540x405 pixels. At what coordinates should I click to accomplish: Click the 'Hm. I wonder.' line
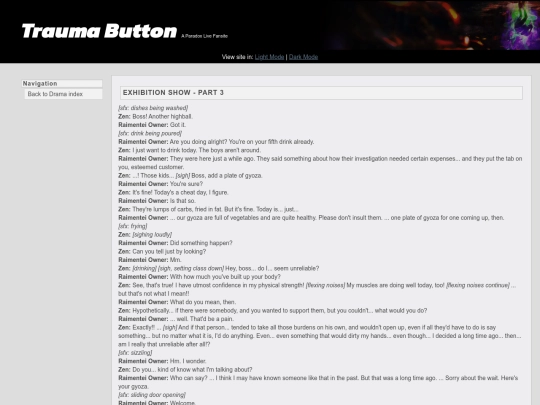[162, 361]
